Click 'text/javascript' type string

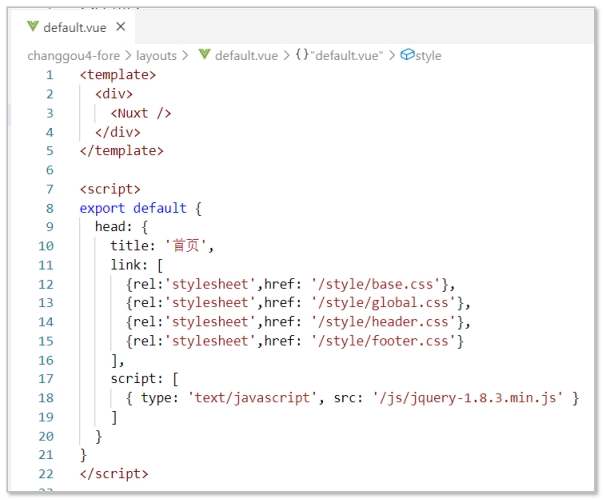click(253, 398)
